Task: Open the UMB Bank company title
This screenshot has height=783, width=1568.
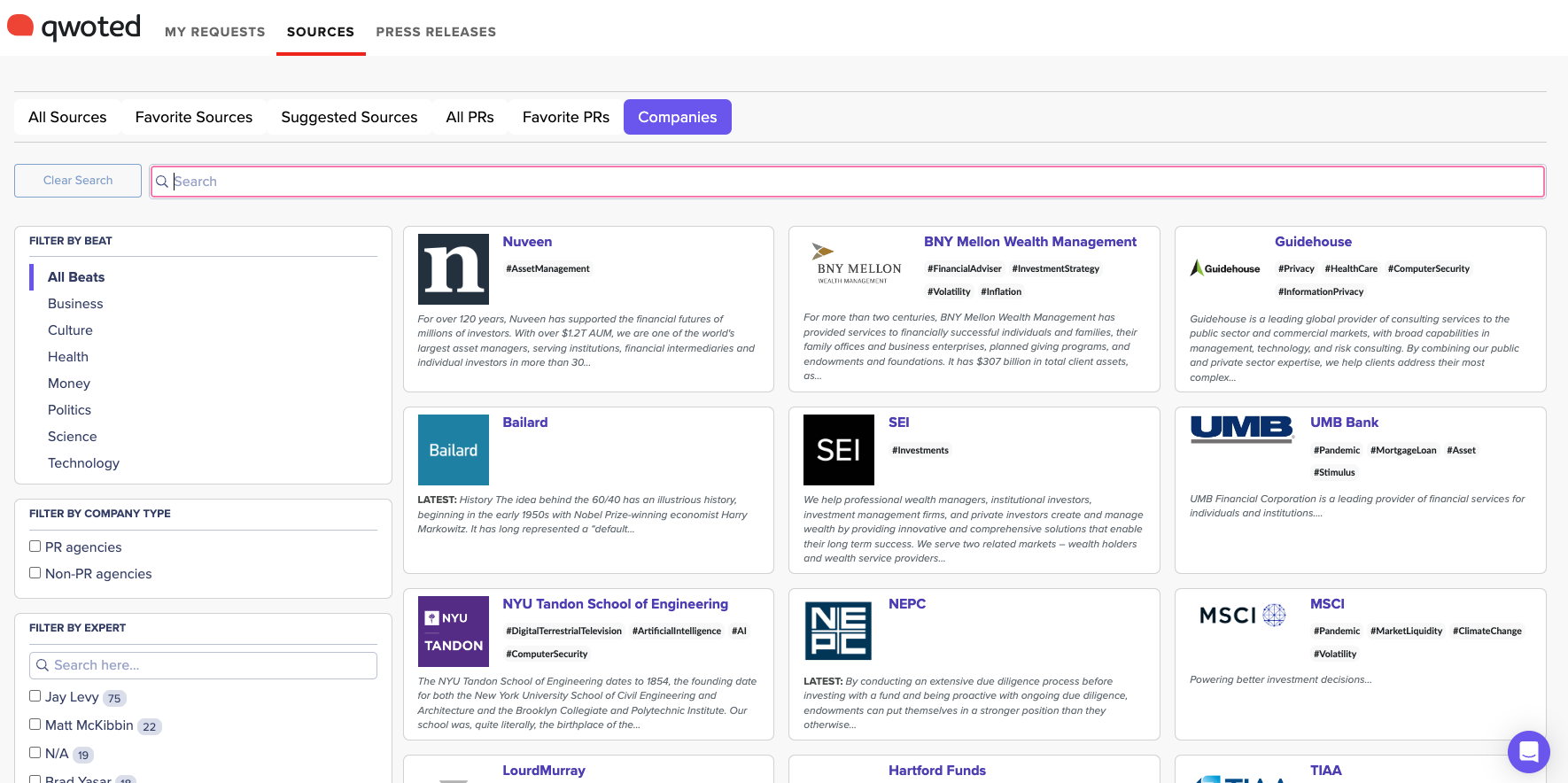Action: click(x=1344, y=423)
